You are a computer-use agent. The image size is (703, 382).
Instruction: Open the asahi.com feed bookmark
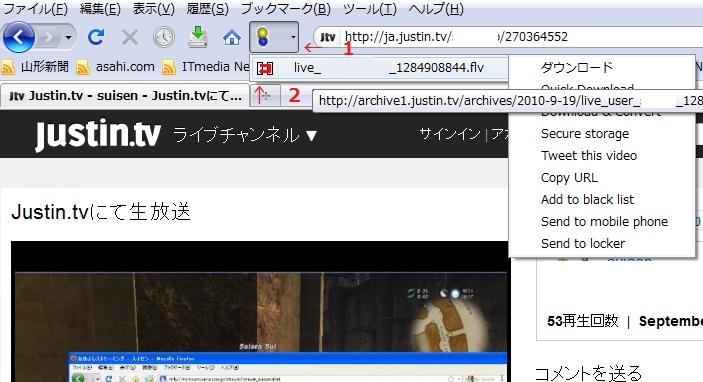(116, 67)
